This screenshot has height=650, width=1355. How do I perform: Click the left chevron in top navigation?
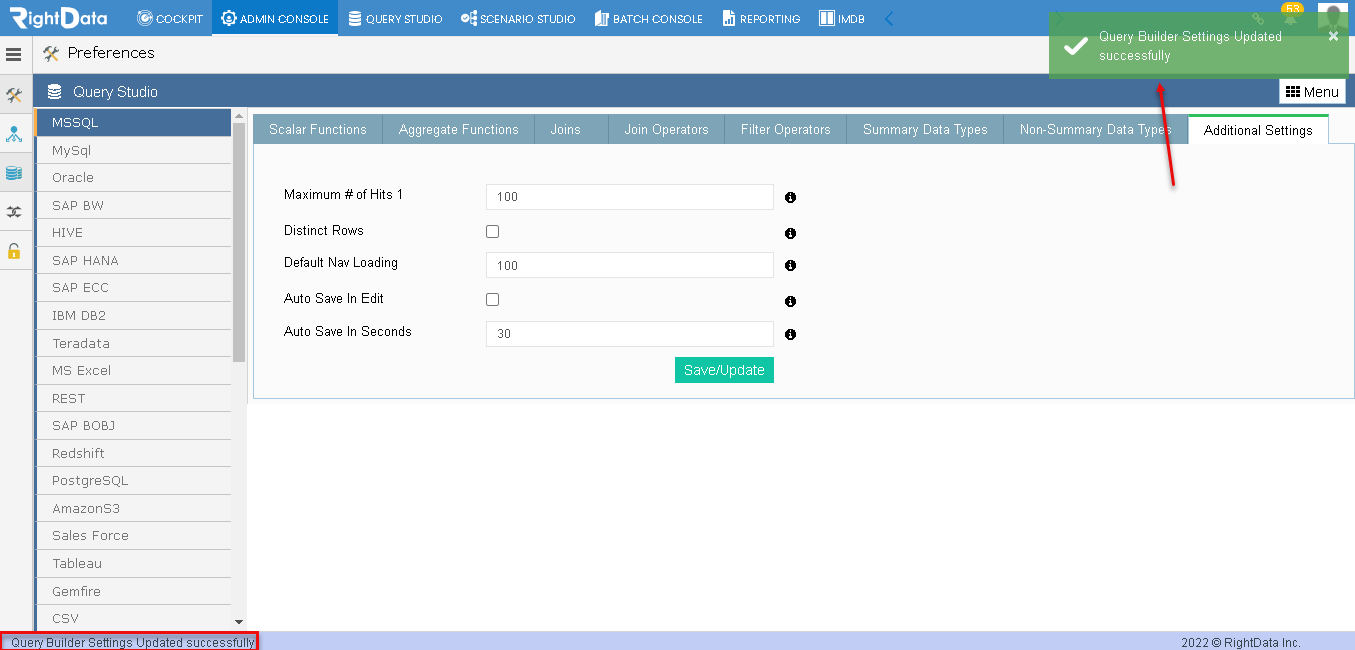coord(889,18)
